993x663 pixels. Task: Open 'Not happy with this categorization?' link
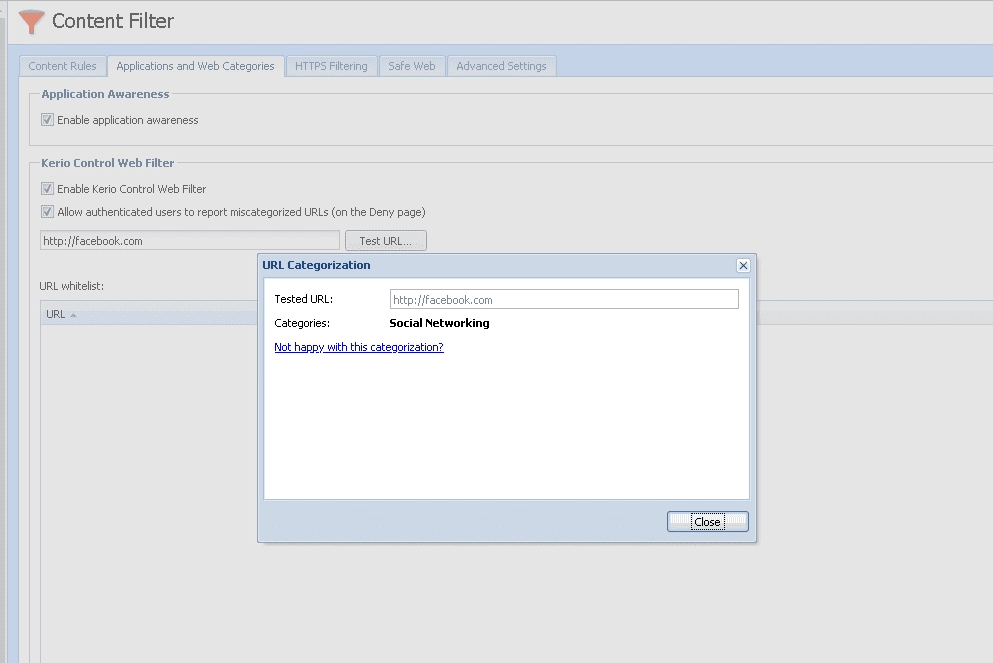(358, 347)
